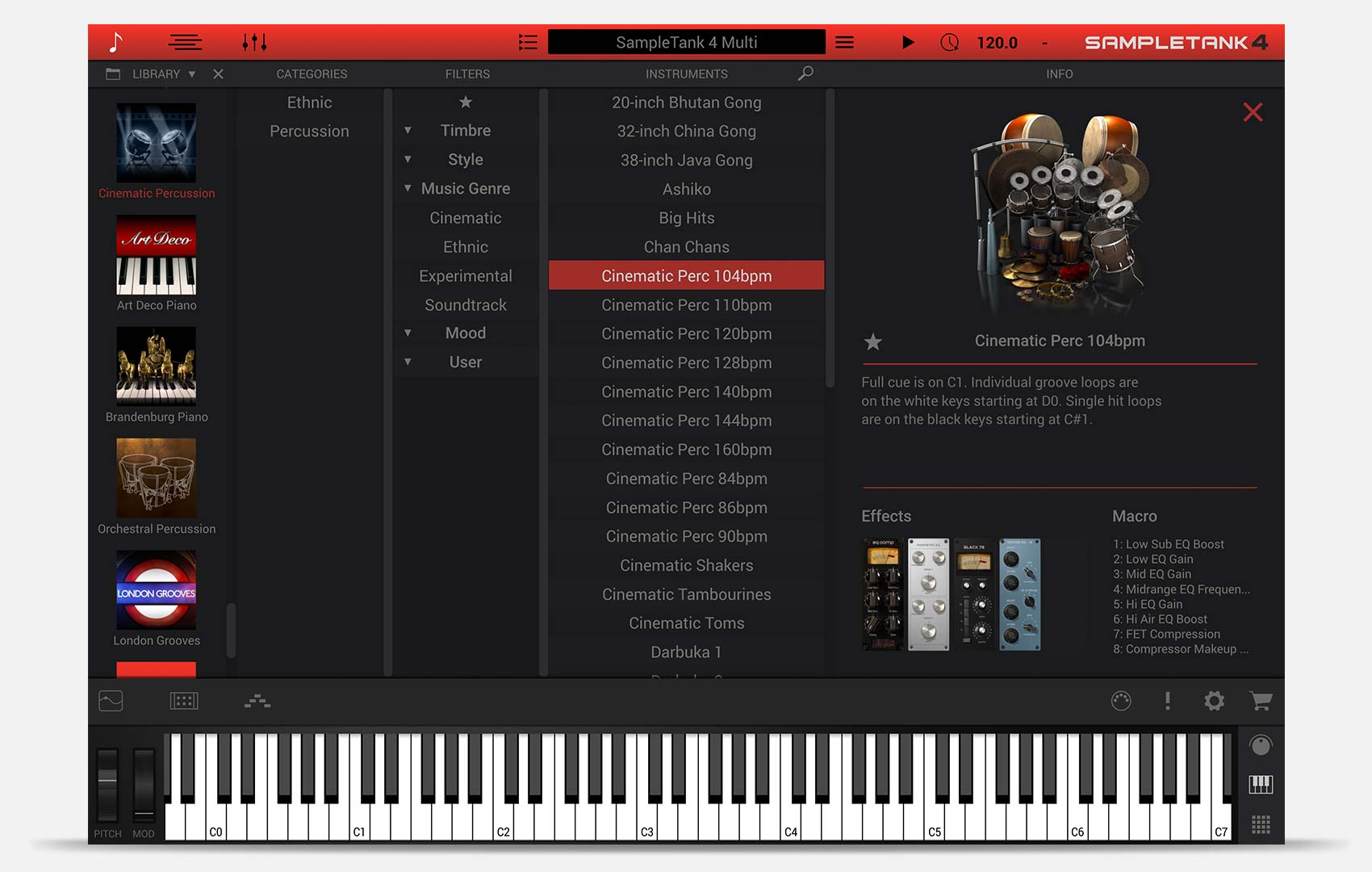Enable the metronome tempo clock
Viewport: 1372px width, 872px height.
point(951,42)
